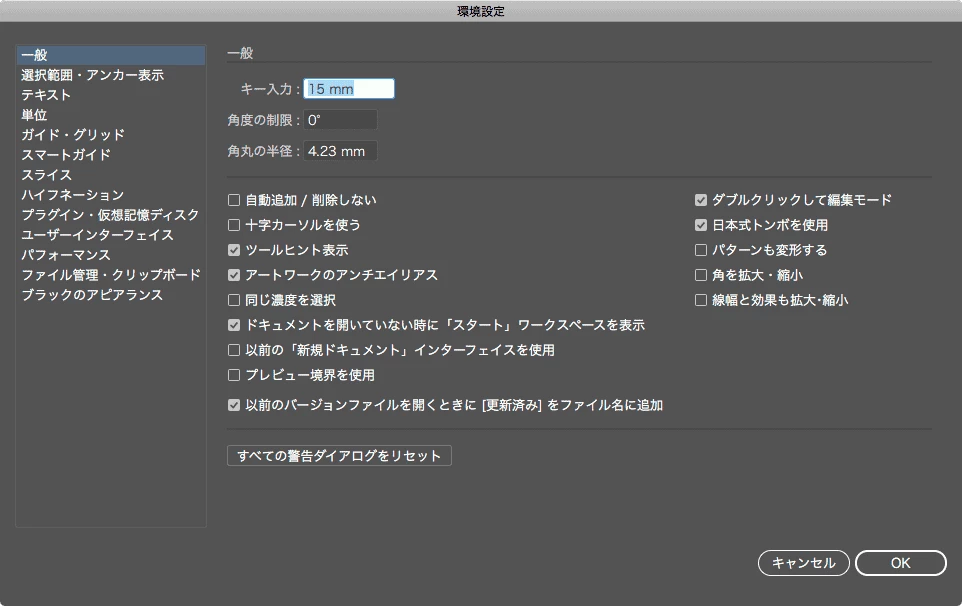The height and width of the screenshot is (606, 962).
Task: Open 単位 preferences section
Action: coord(34,115)
